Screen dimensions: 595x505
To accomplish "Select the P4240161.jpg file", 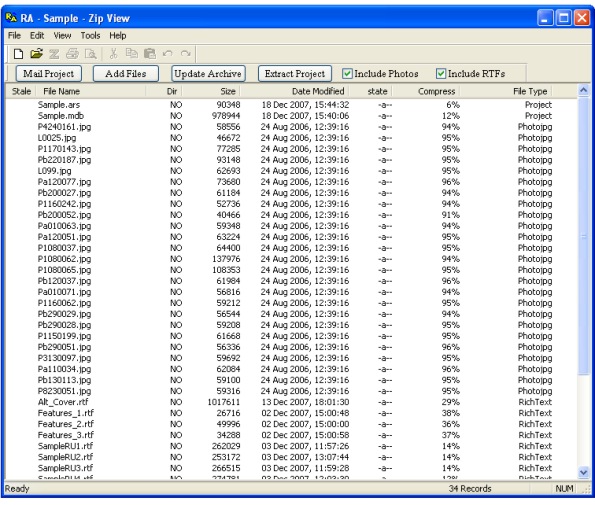I will pos(64,127).
